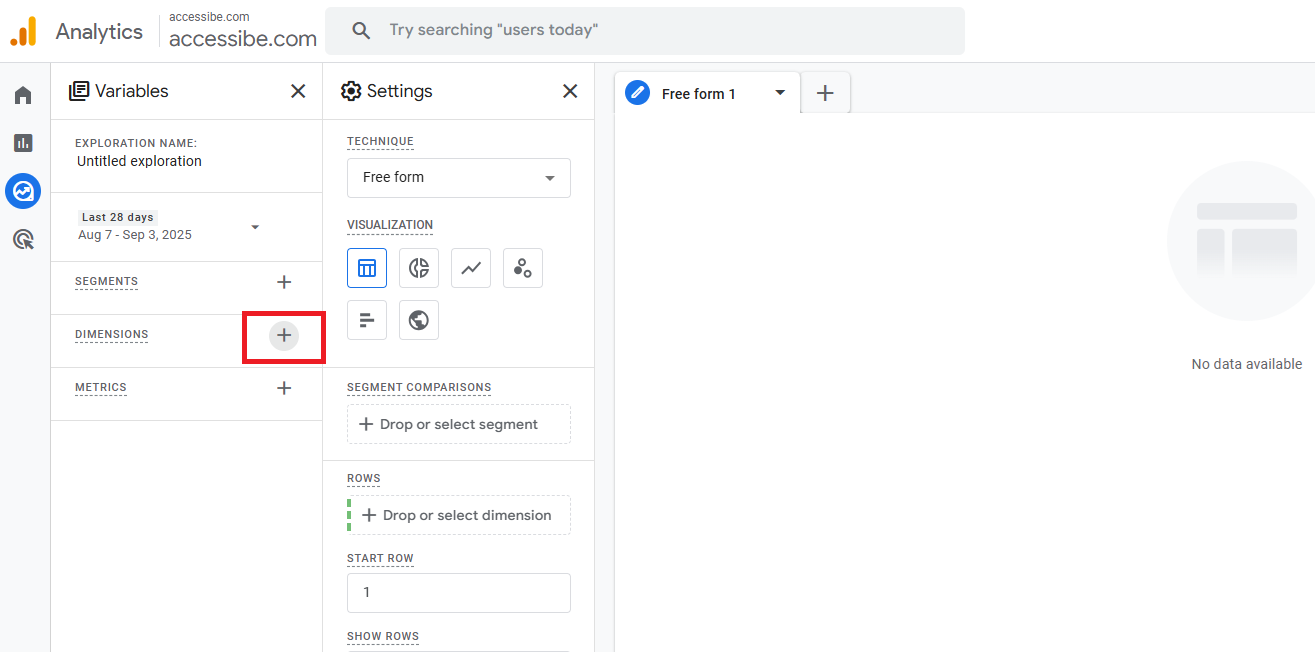Expand the Last 28 days date range
This screenshot has height=652, width=1315.
[170, 226]
